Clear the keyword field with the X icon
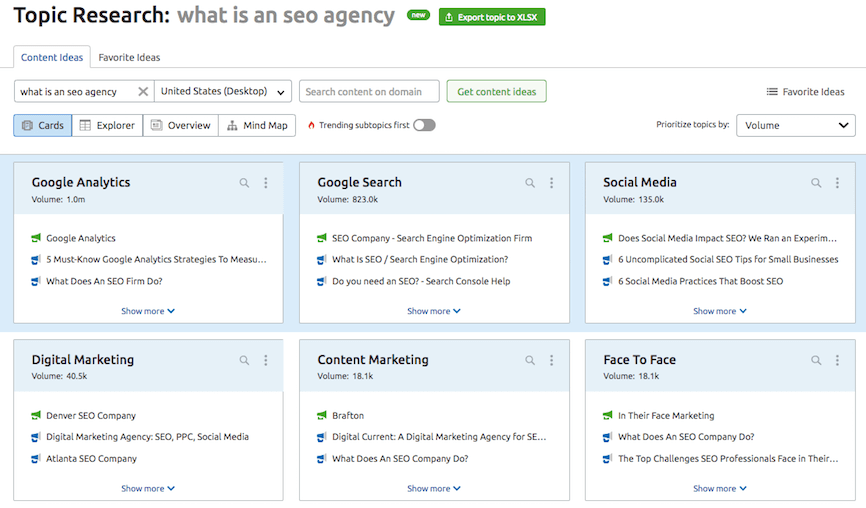This screenshot has width=866, height=508. coord(143,92)
